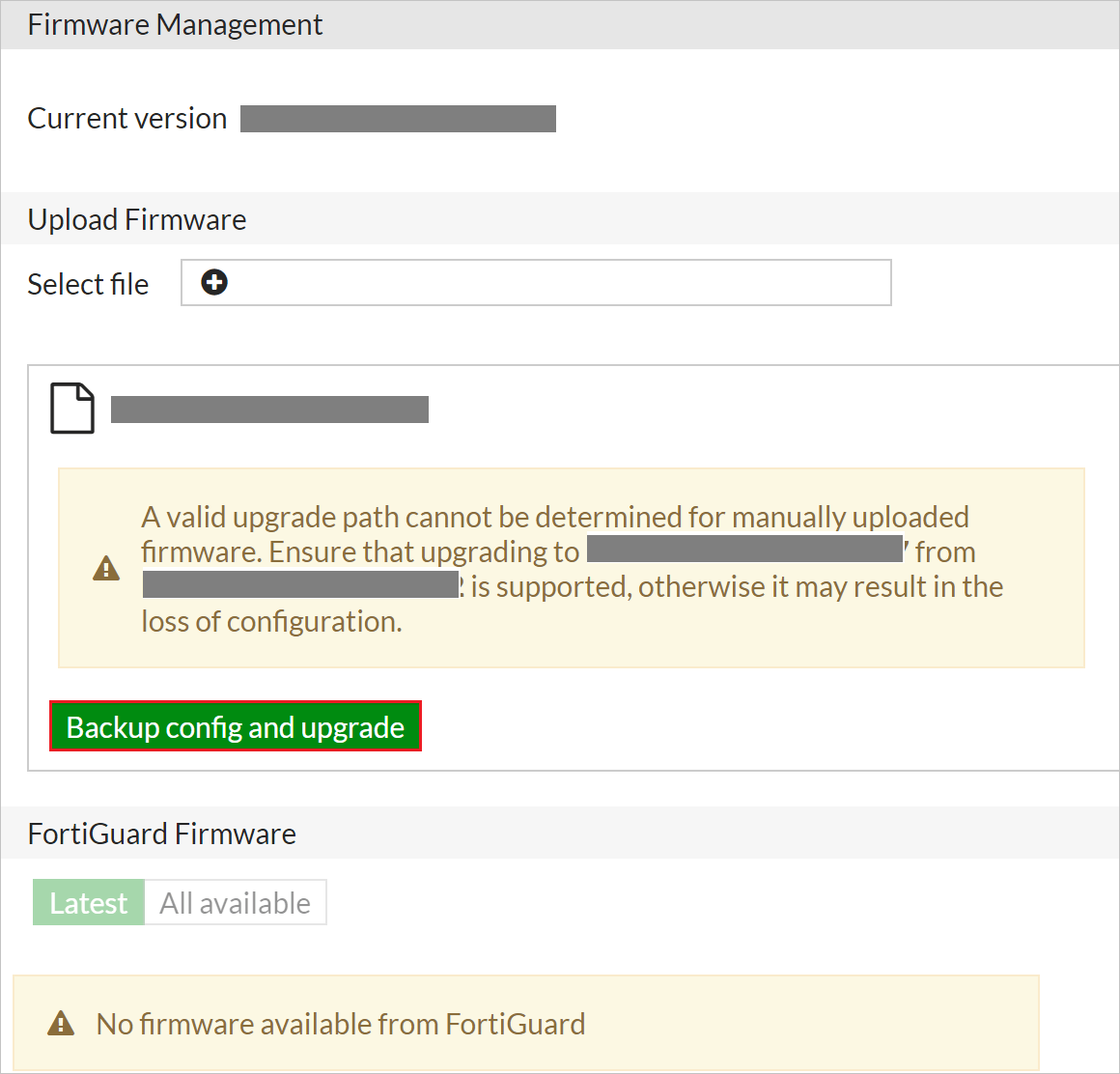Select the Latest tab under FortiGuard Firmware
1120x1074 pixels.
(88, 901)
